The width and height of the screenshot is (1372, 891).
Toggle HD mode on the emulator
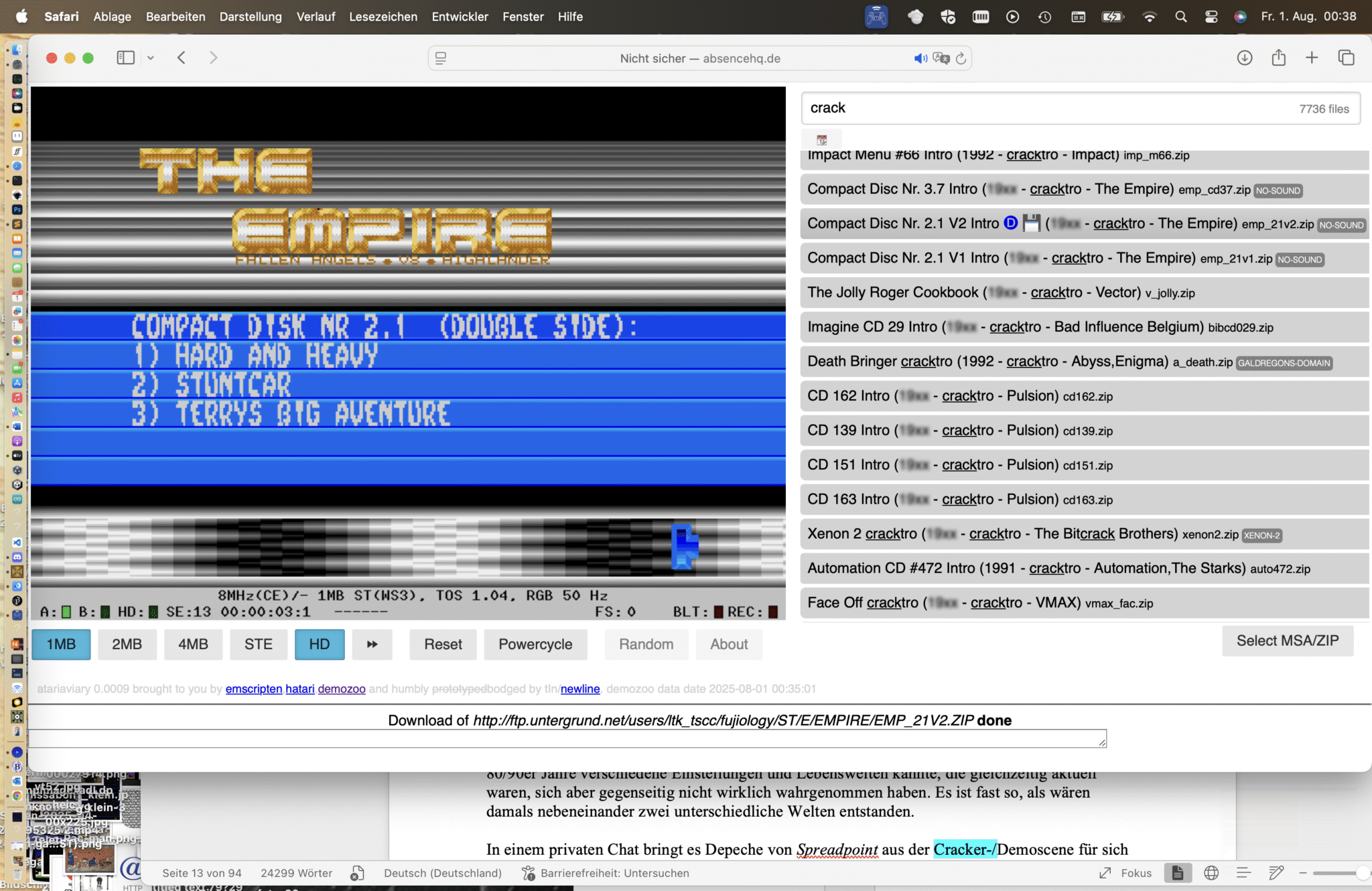pos(319,644)
